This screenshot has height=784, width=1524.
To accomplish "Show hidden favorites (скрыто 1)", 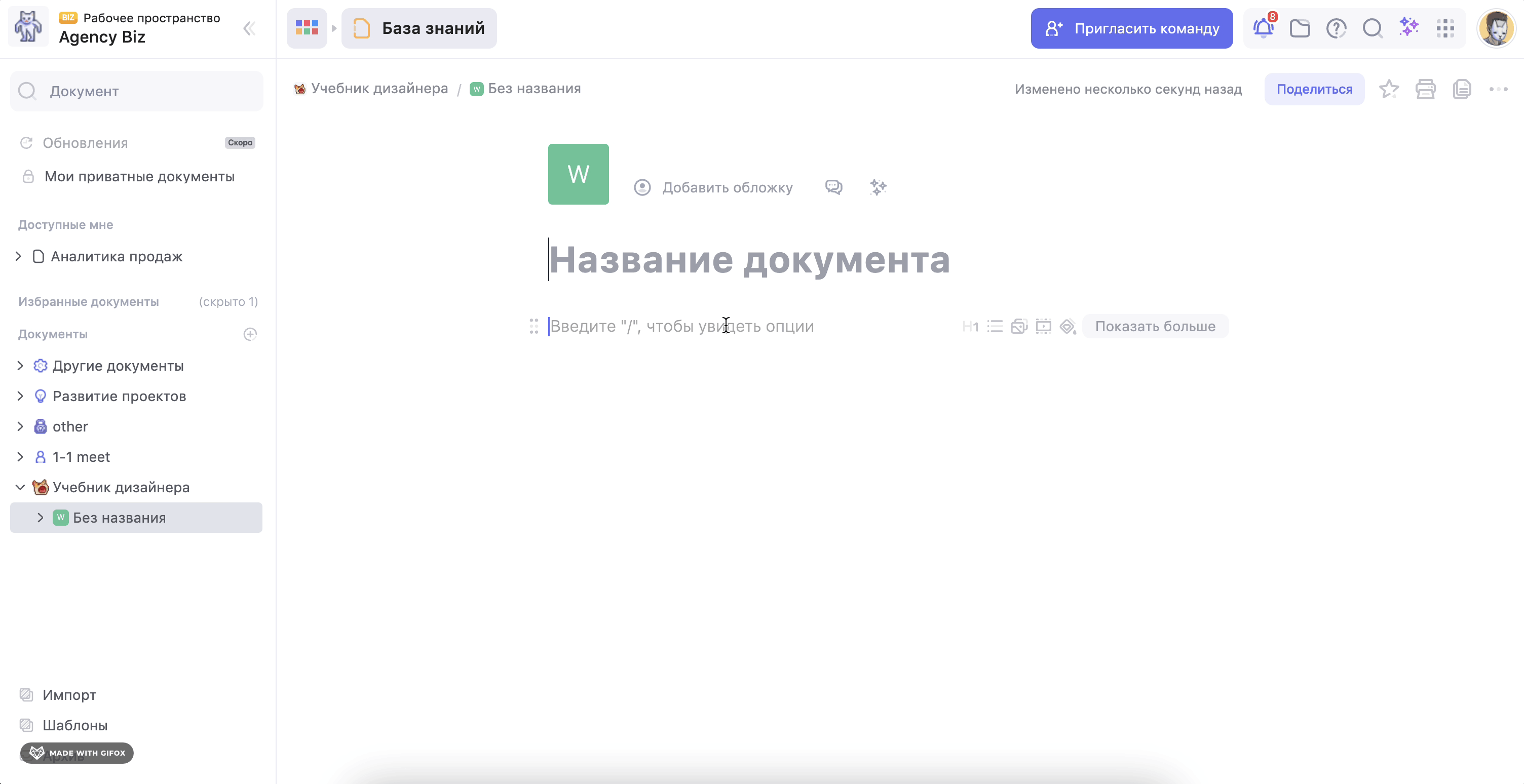I will pos(228,301).
